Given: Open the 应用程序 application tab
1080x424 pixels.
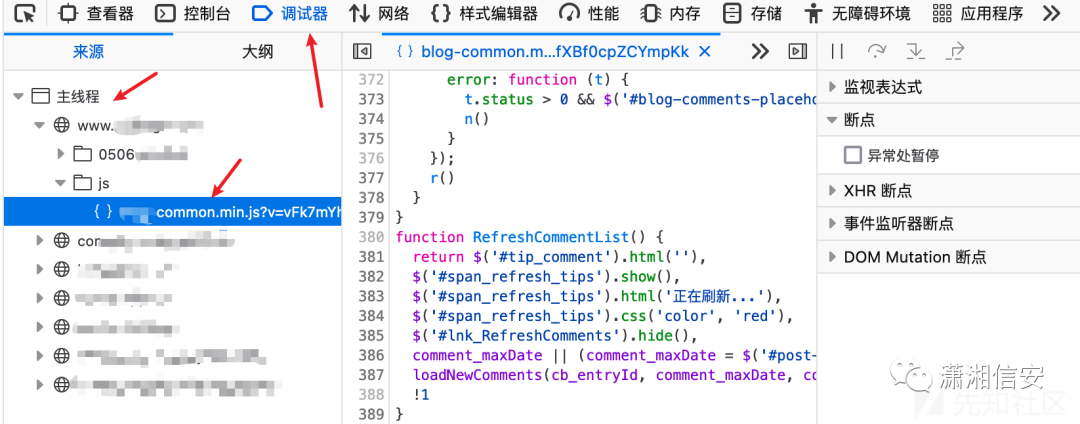Looking at the screenshot, I should click(x=977, y=13).
